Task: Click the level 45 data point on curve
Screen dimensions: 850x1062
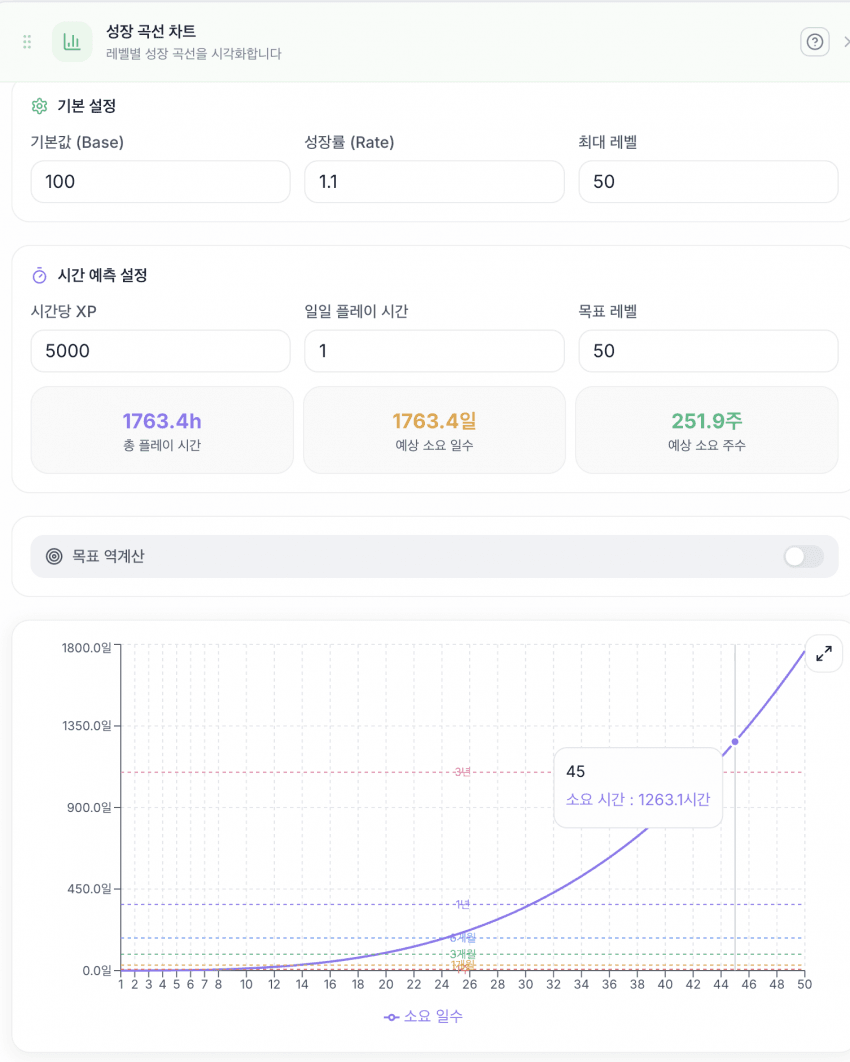Action: (735, 741)
